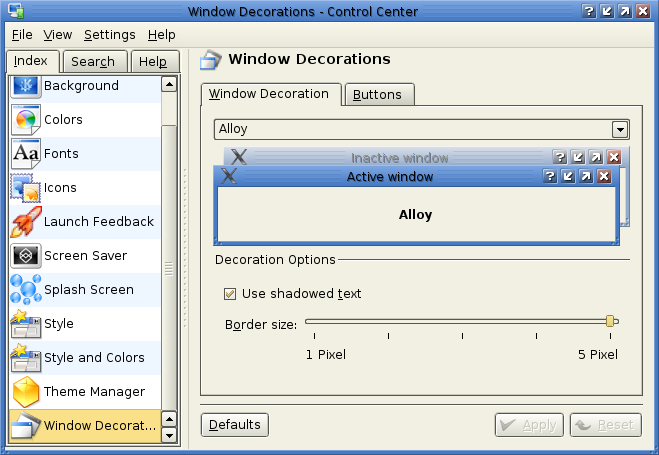Click minimize button in Inactive window preview
Screen dimensions: 659x455
(578, 157)
